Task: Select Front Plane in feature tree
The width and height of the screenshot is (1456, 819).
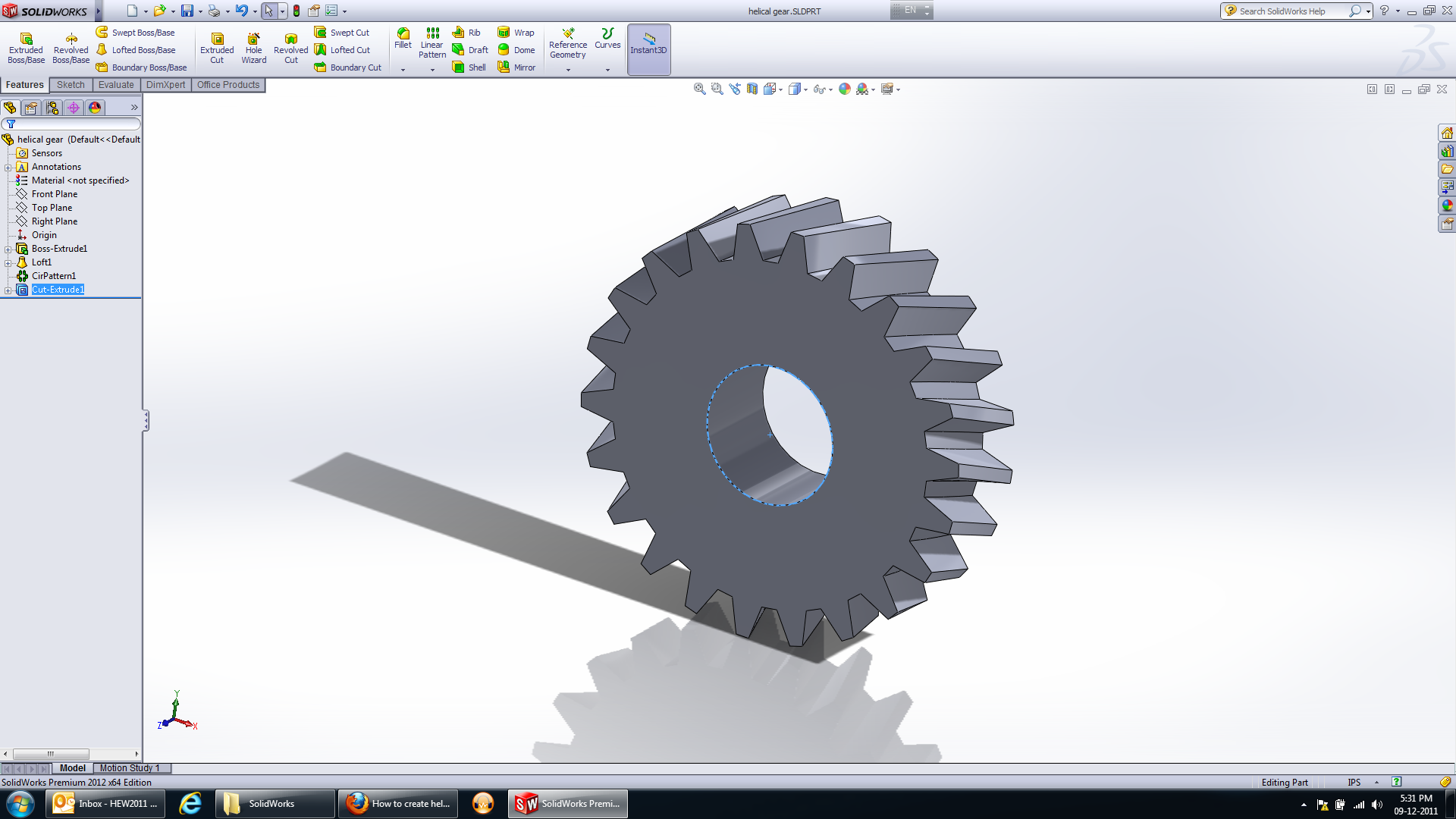Action: coord(55,194)
